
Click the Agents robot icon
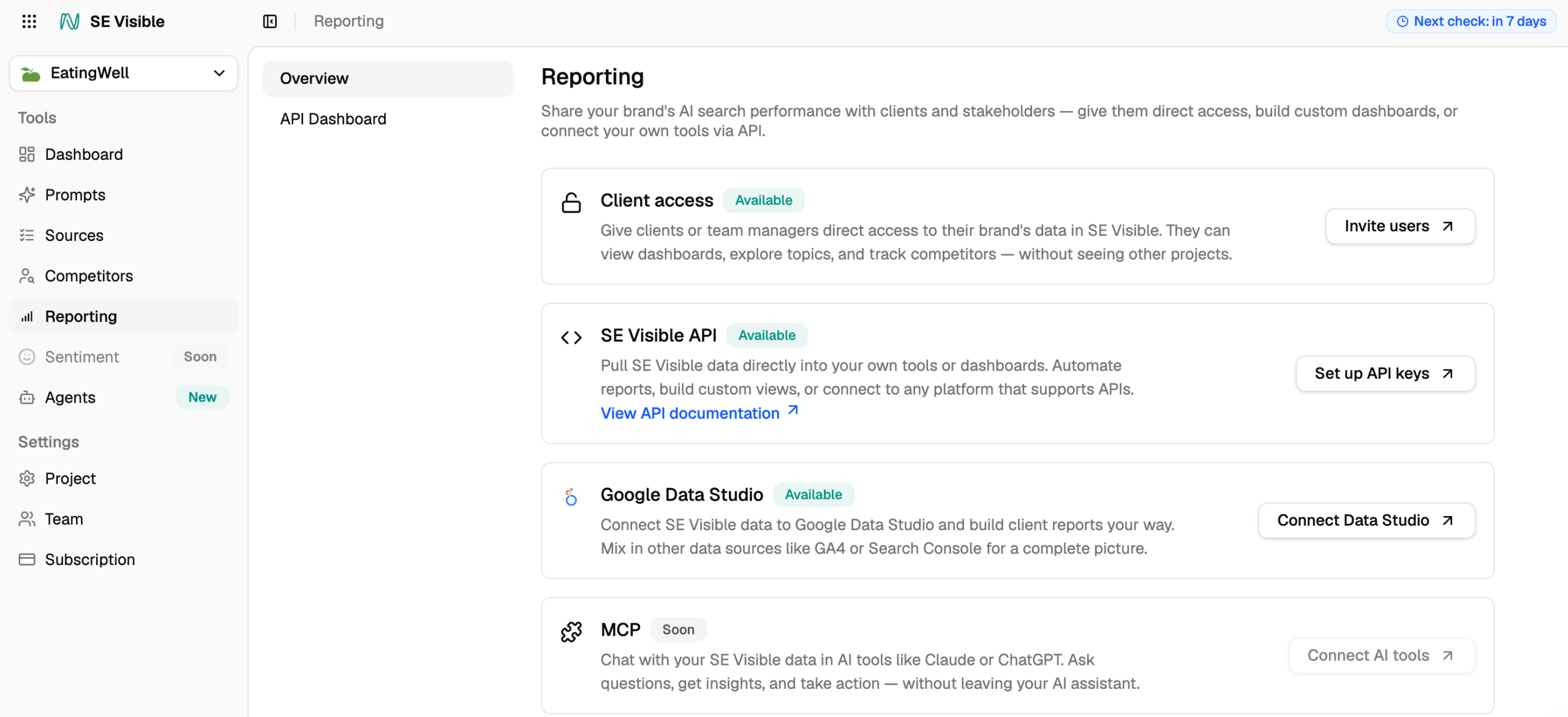tap(27, 398)
